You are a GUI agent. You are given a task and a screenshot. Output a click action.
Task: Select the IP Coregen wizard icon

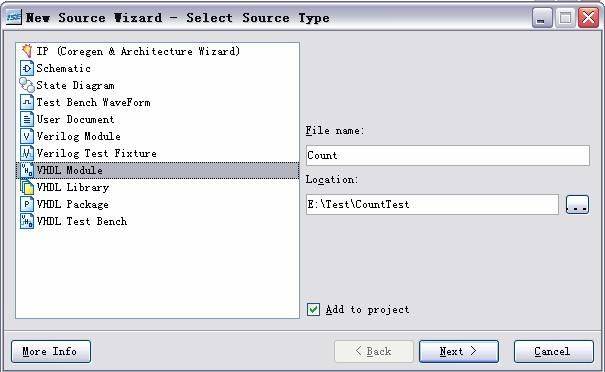pos(27,51)
